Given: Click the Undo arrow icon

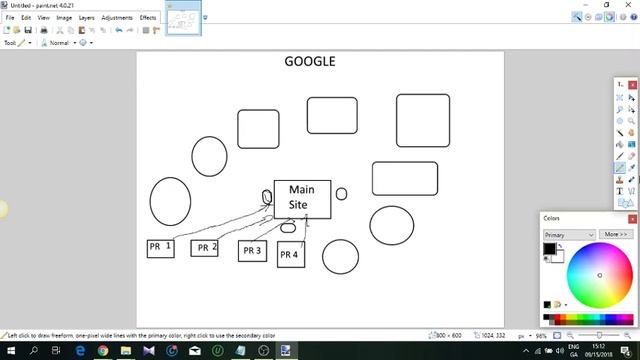Looking at the screenshot, I should pos(119,30).
